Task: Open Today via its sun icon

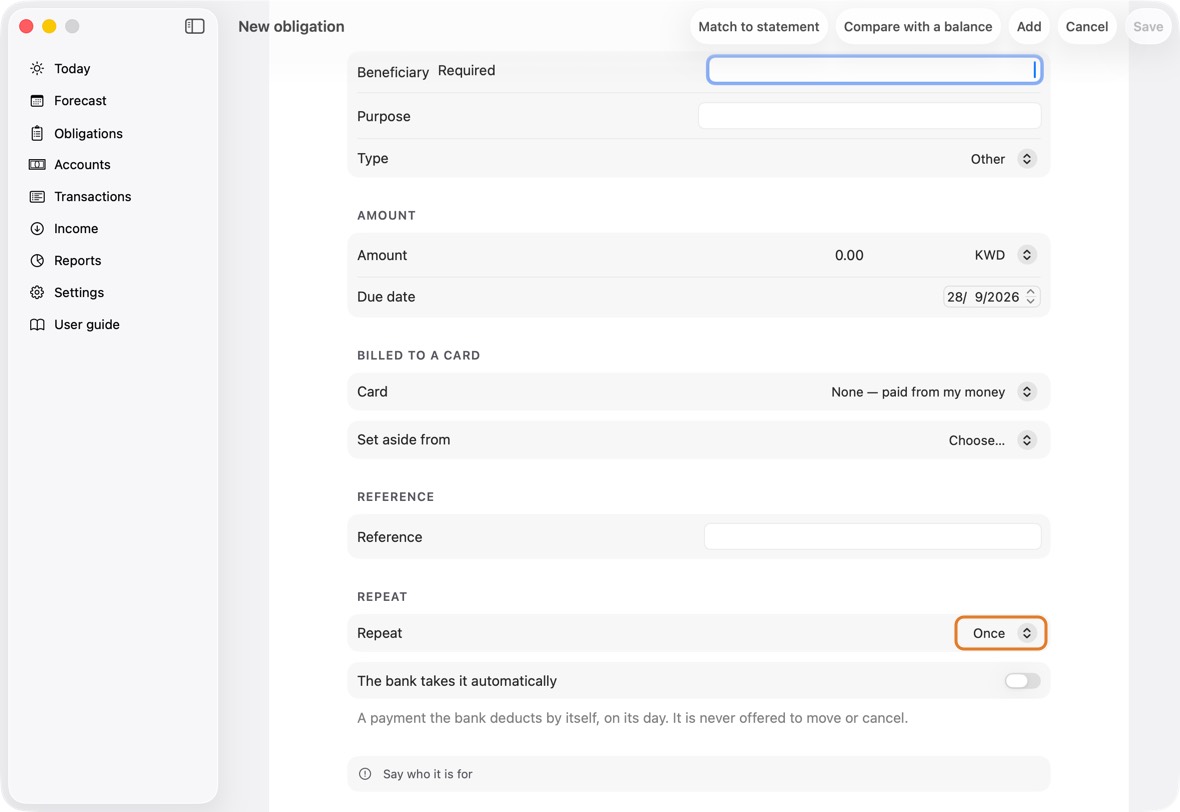Action: (x=37, y=68)
